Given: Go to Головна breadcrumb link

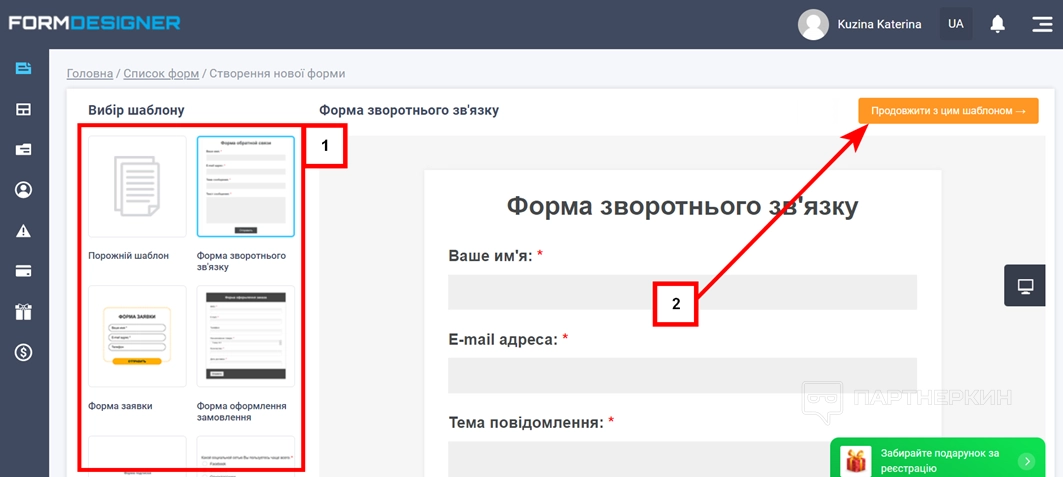Looking at the screenshot, I should point(89,73).
